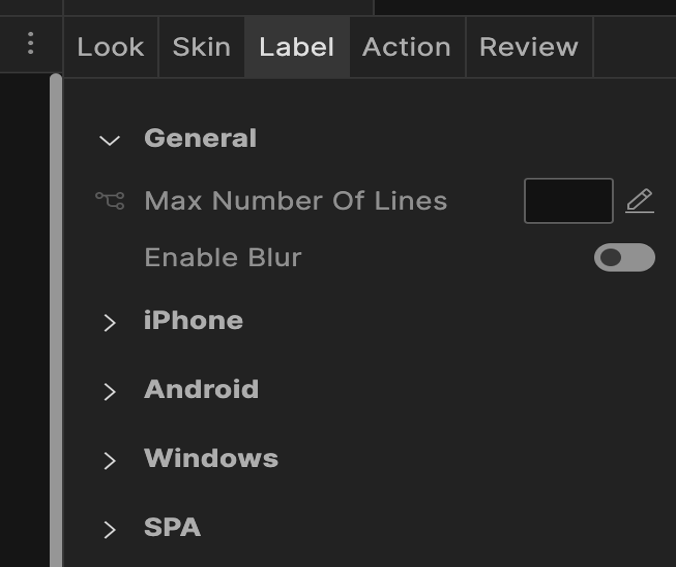Collapse the General section chevron
Image resolution: width=676 pixels, height=568 pixels.
(x=110, y=140)
